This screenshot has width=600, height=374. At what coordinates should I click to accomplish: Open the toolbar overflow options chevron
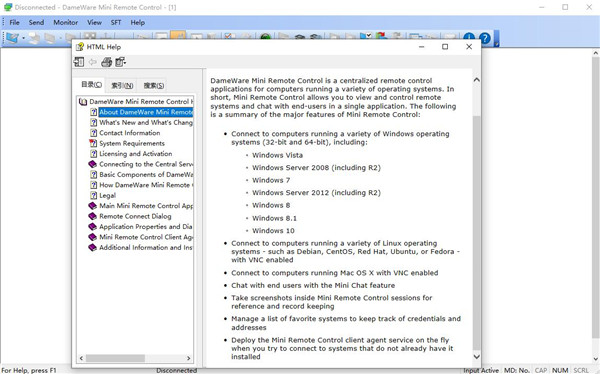(496, 38)
